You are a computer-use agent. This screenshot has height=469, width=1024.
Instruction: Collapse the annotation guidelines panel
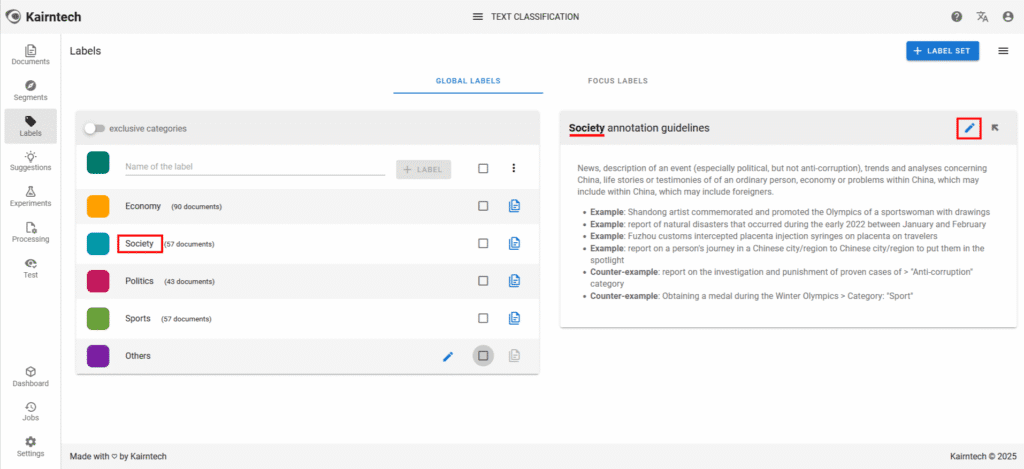[996, 128]
